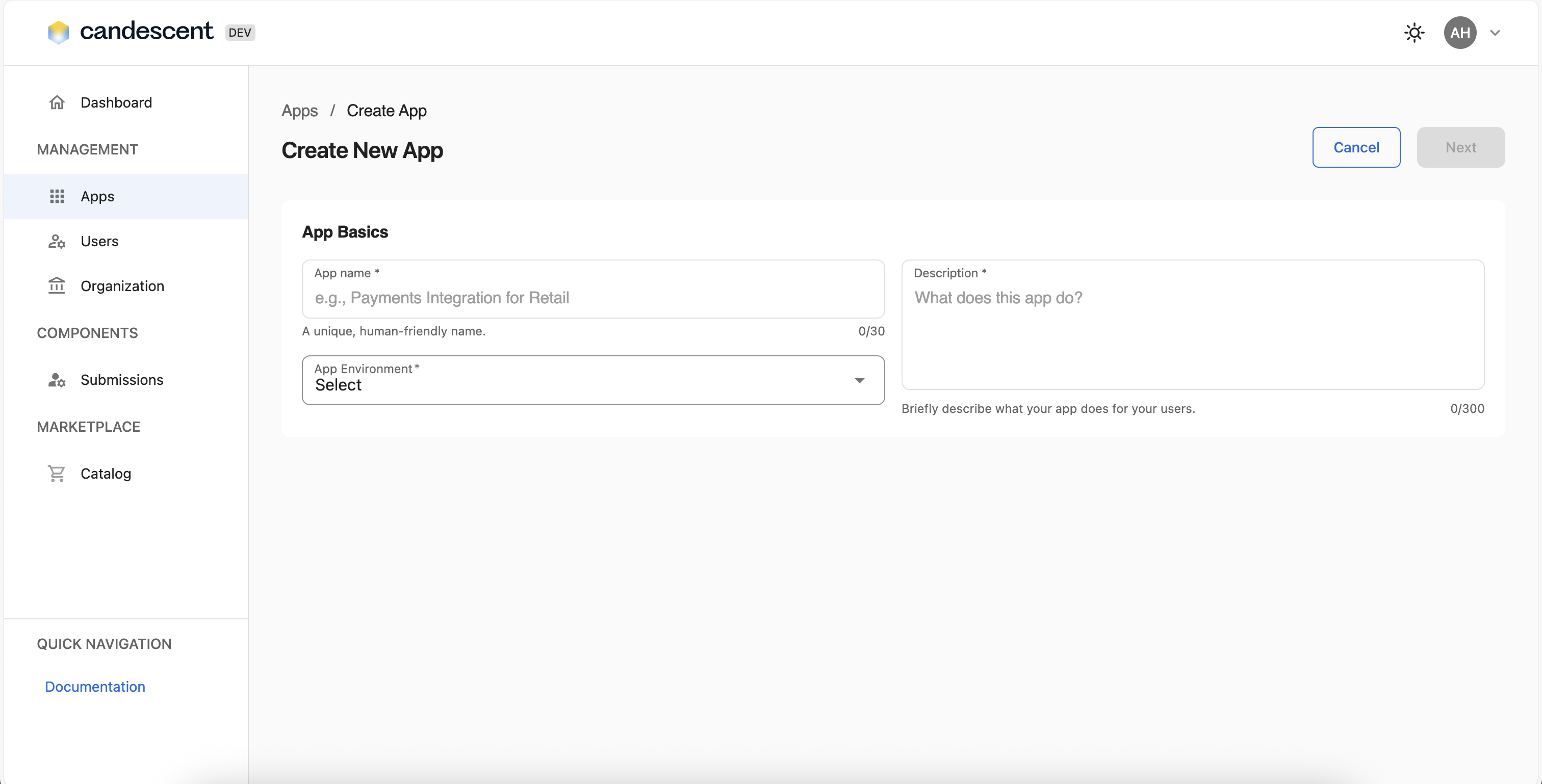Click the Apps breadcrumb link
Viewport: 1542px width, 784px height.
click(299, 111)
